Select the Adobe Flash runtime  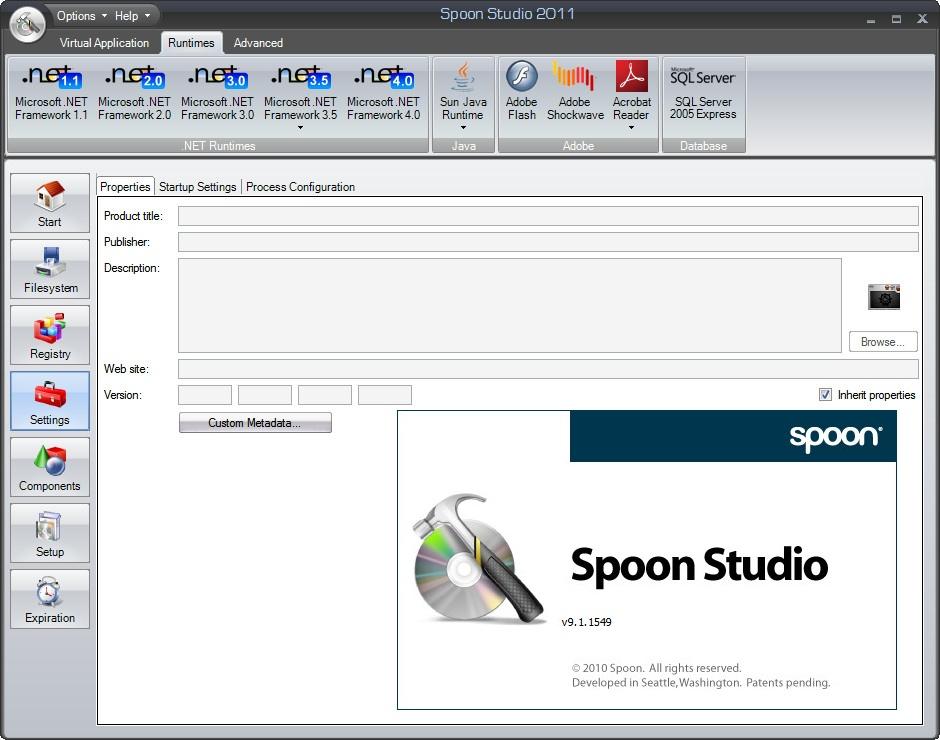pyautogui.click(x=522, y=91)
